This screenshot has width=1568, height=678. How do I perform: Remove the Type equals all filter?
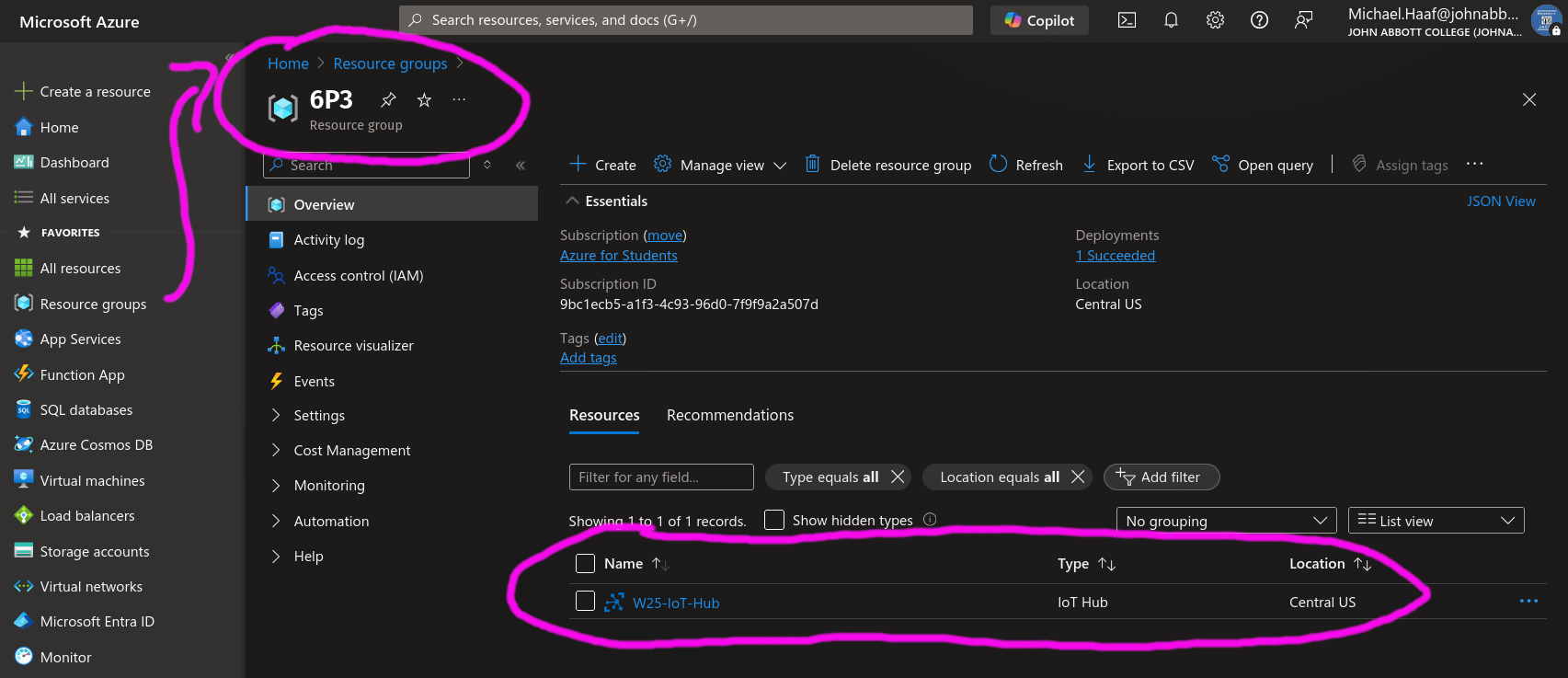[898, 477]
